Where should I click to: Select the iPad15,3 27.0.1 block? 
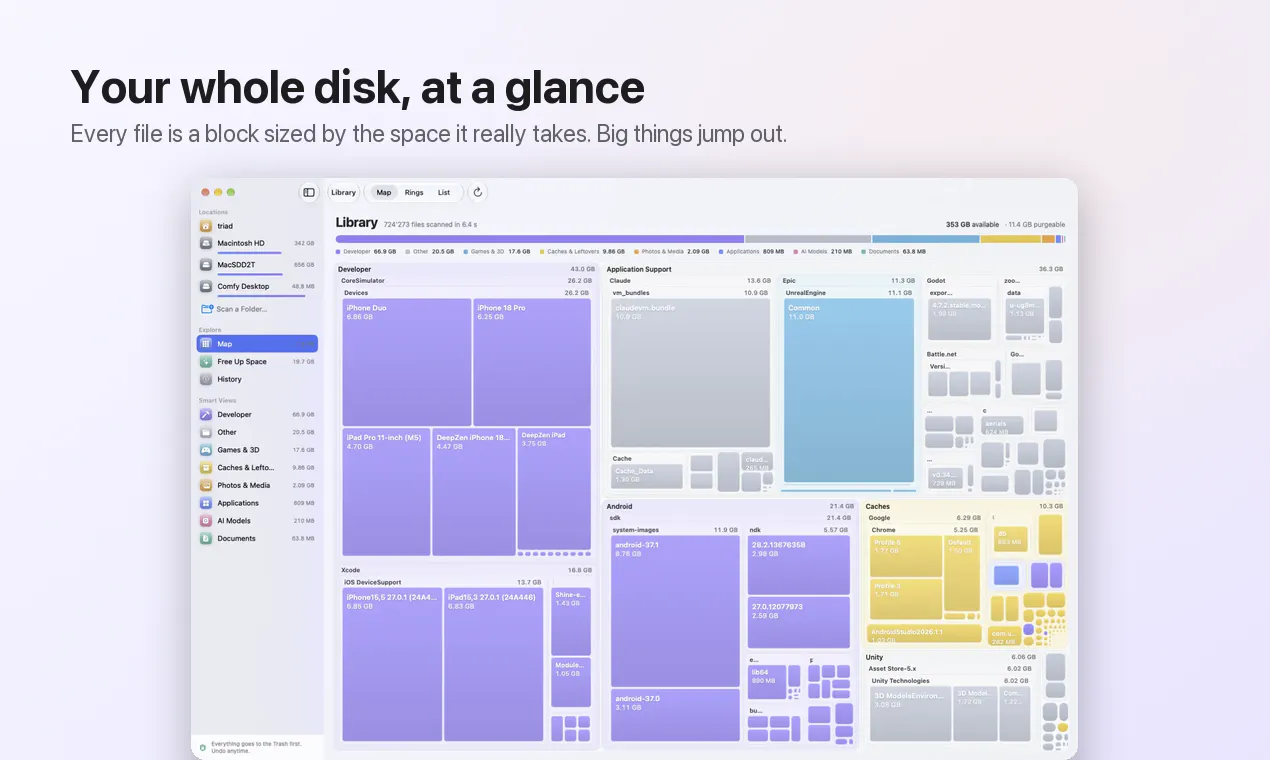[x=494, y=665]
